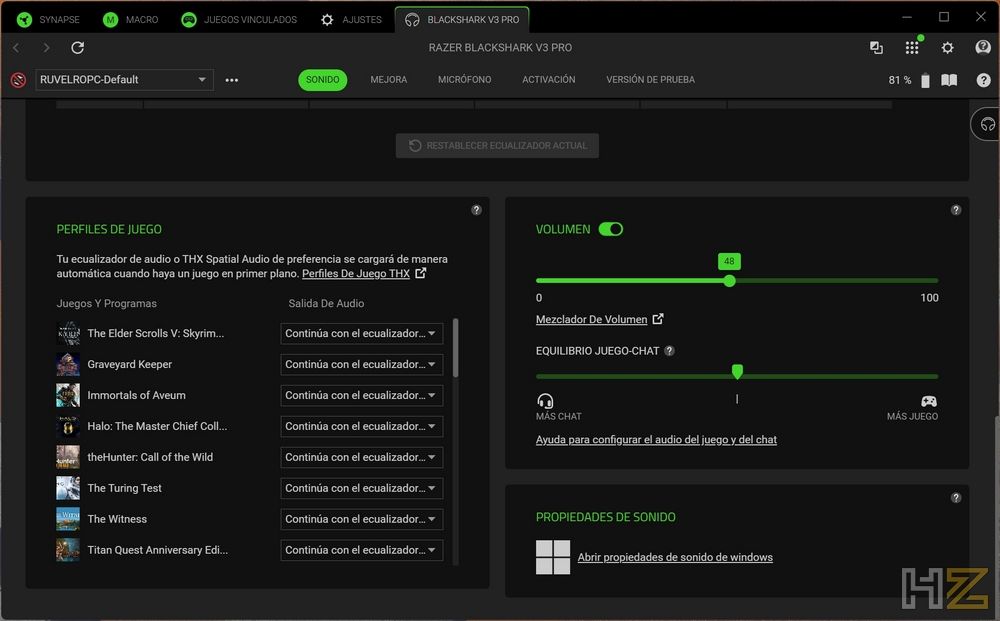Check the battery level icon
Viewport: 1000px width, 621px height.
point(925,80)
